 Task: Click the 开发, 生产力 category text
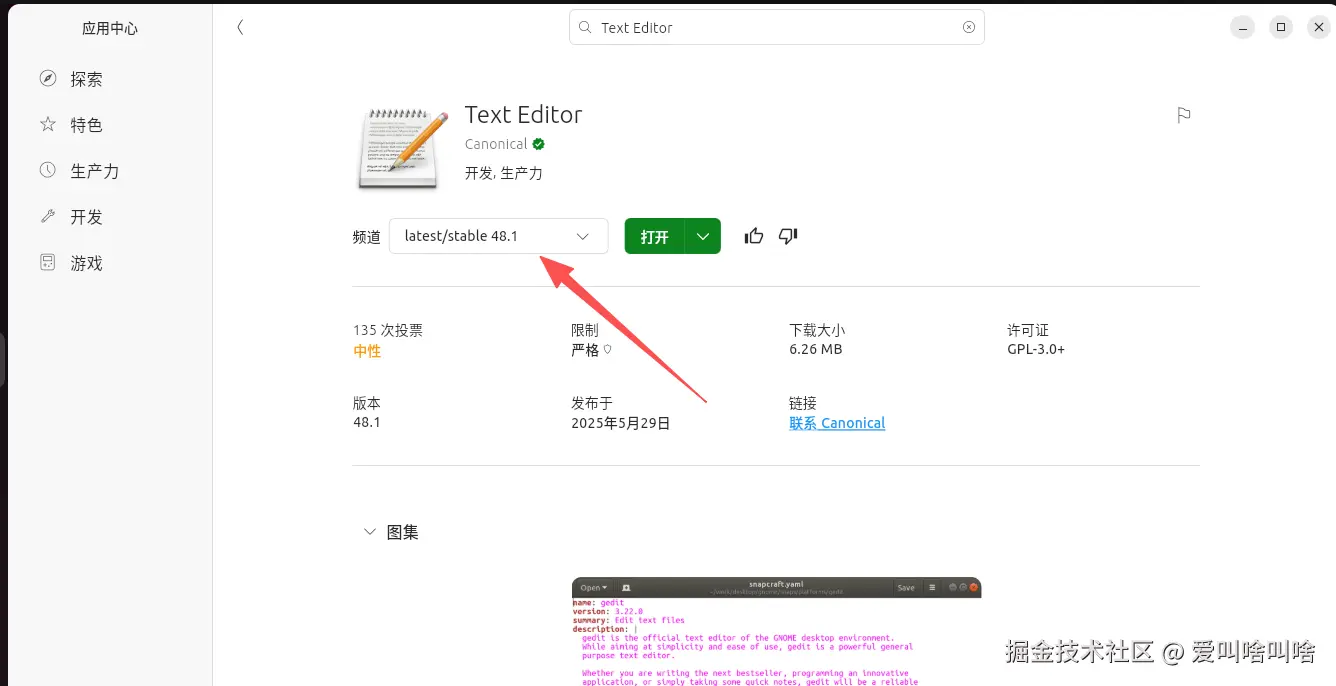point(504,173)
